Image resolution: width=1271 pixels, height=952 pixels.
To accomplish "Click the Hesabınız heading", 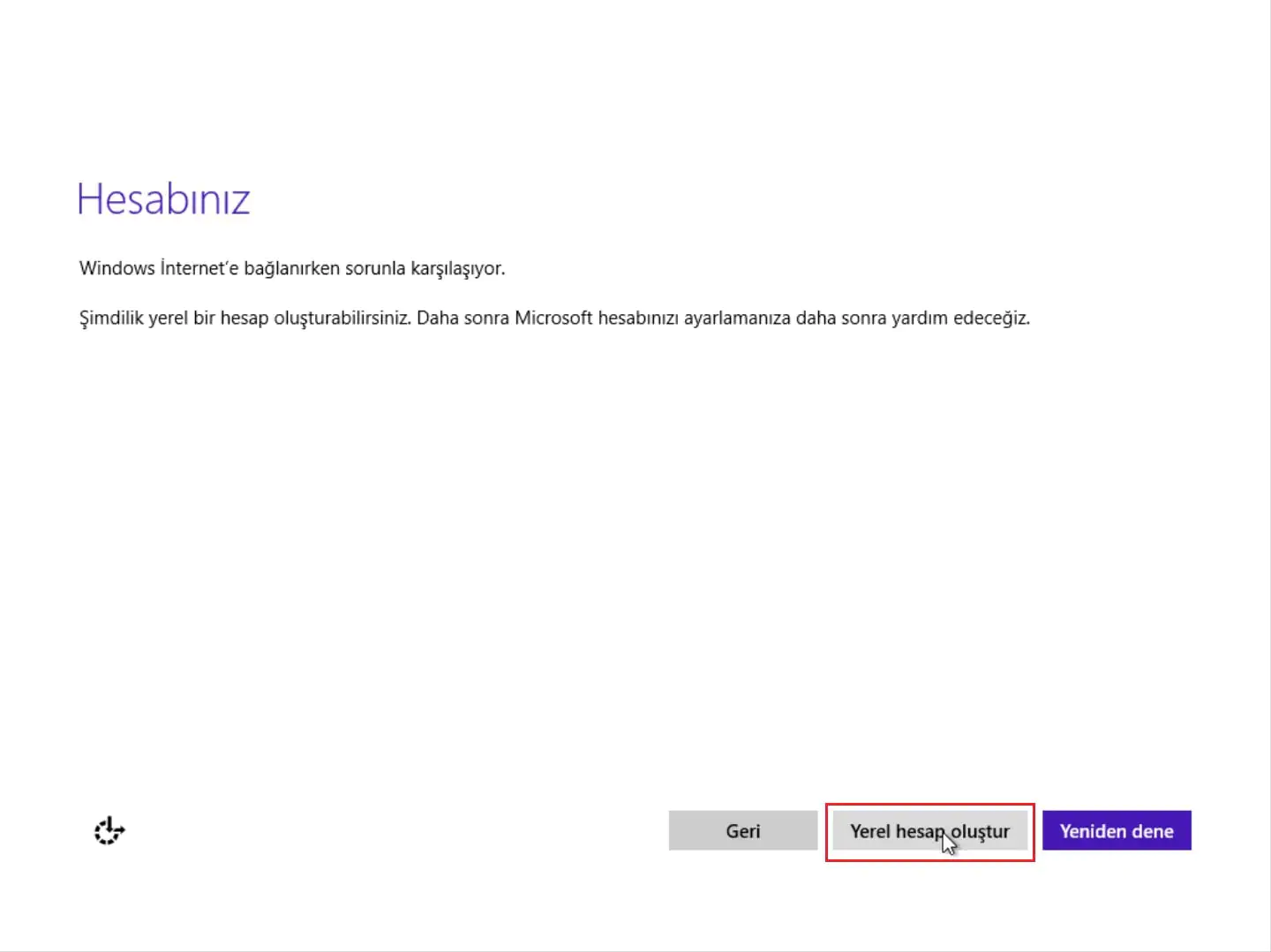I will (163, 199).
